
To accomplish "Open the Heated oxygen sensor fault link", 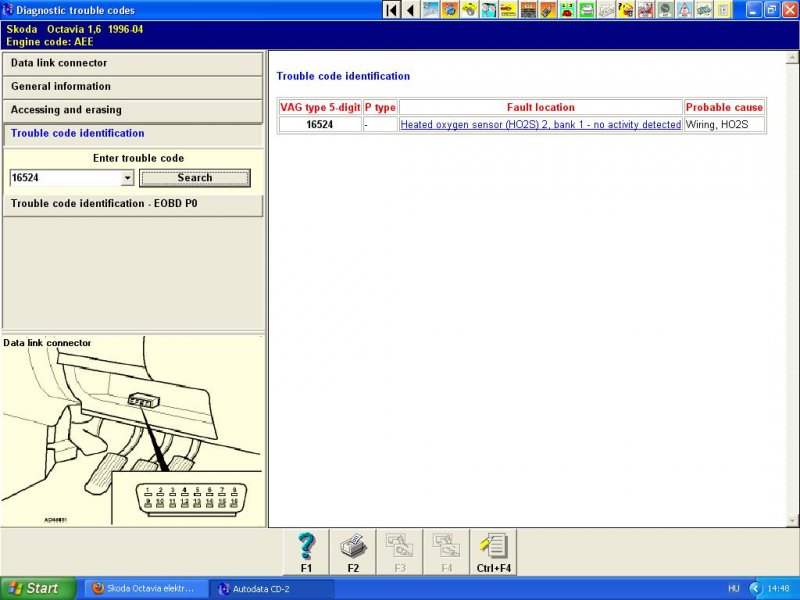I will click(x=540, y=124).
